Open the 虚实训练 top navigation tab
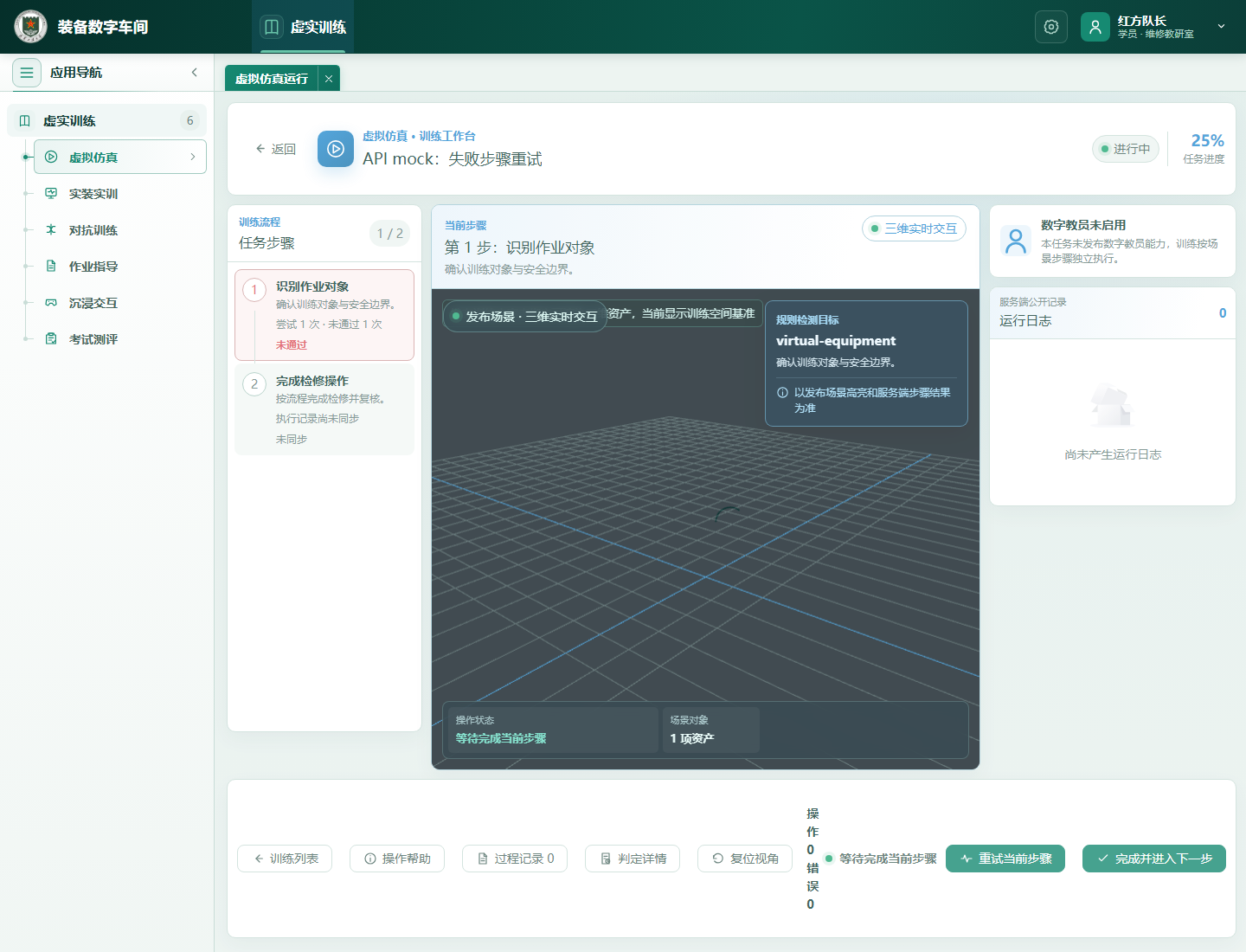 [x=304, y=27]
